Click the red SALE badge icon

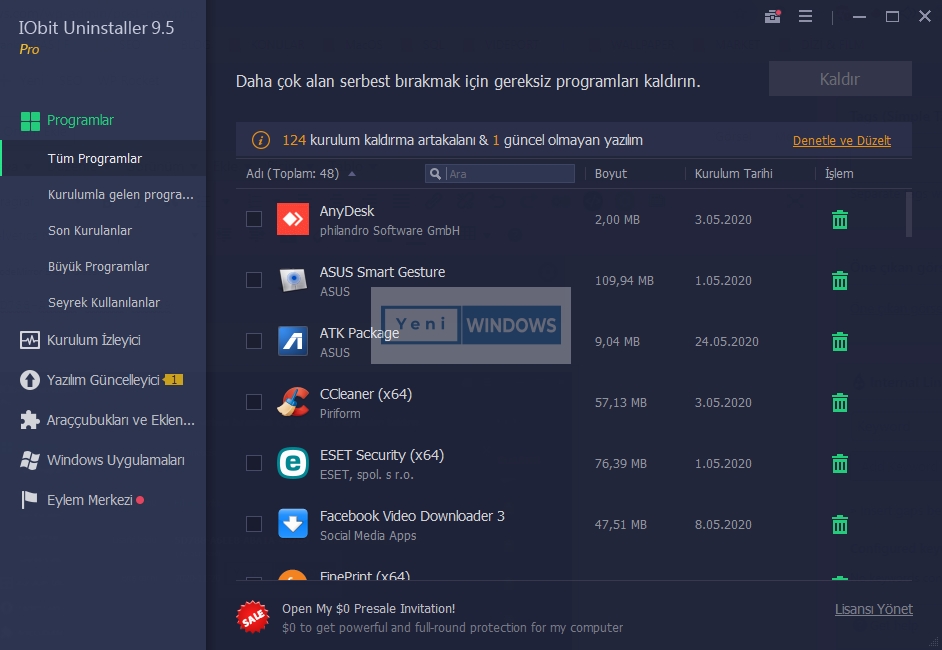(253, 617)
